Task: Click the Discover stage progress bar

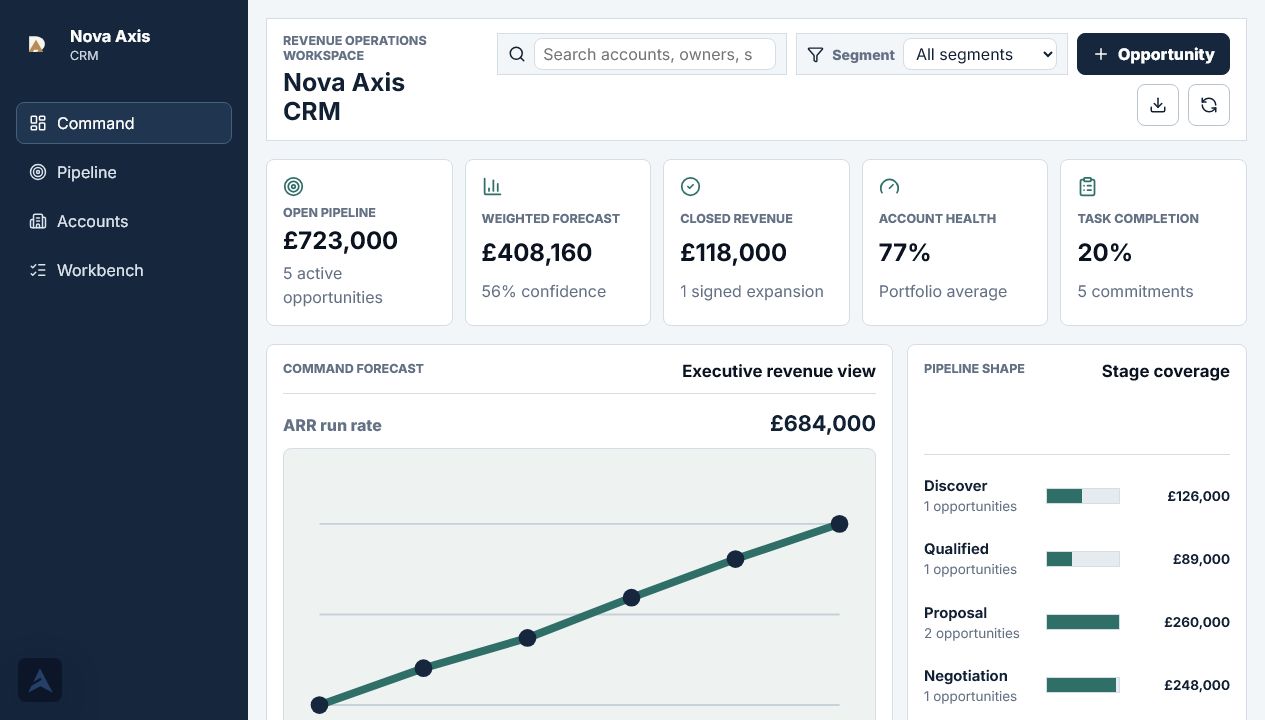Action: coord(1083,496)
